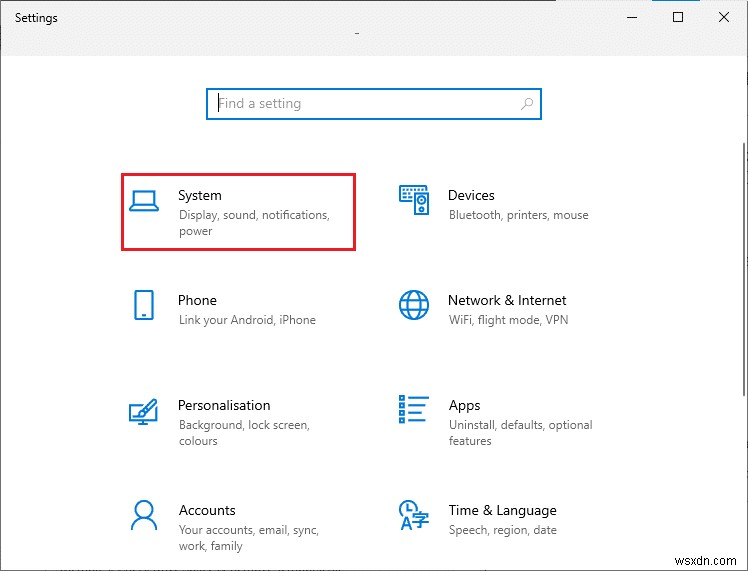Select the Apps list icon
The height and width of the screenshot is (571, 748).
pyautogui.click(x=414, y=409)
